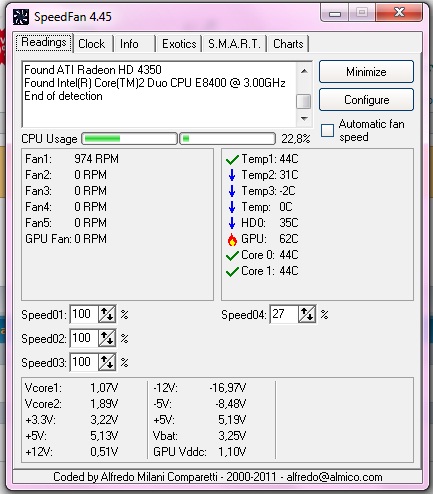Click the Vcore1 1,07V reading
Viewport: 433px width, 495px height.
coord(71,388)
